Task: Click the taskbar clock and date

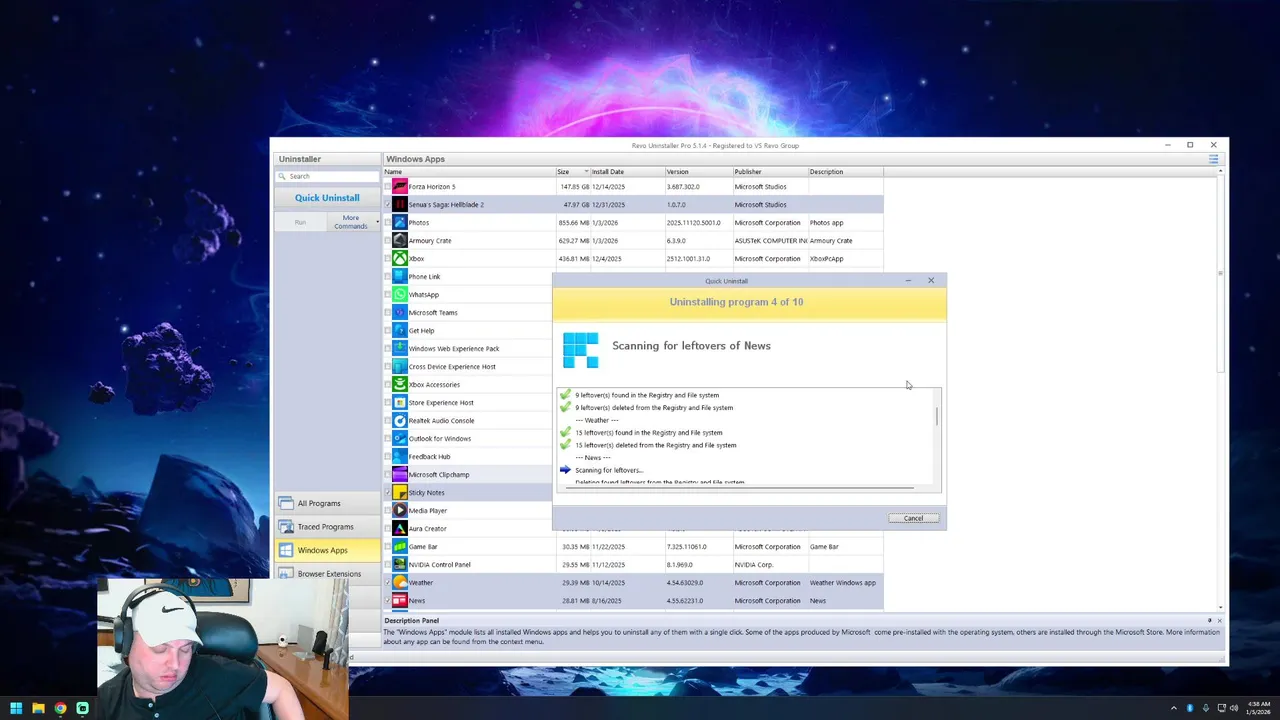Action: tap(1258, 708)
